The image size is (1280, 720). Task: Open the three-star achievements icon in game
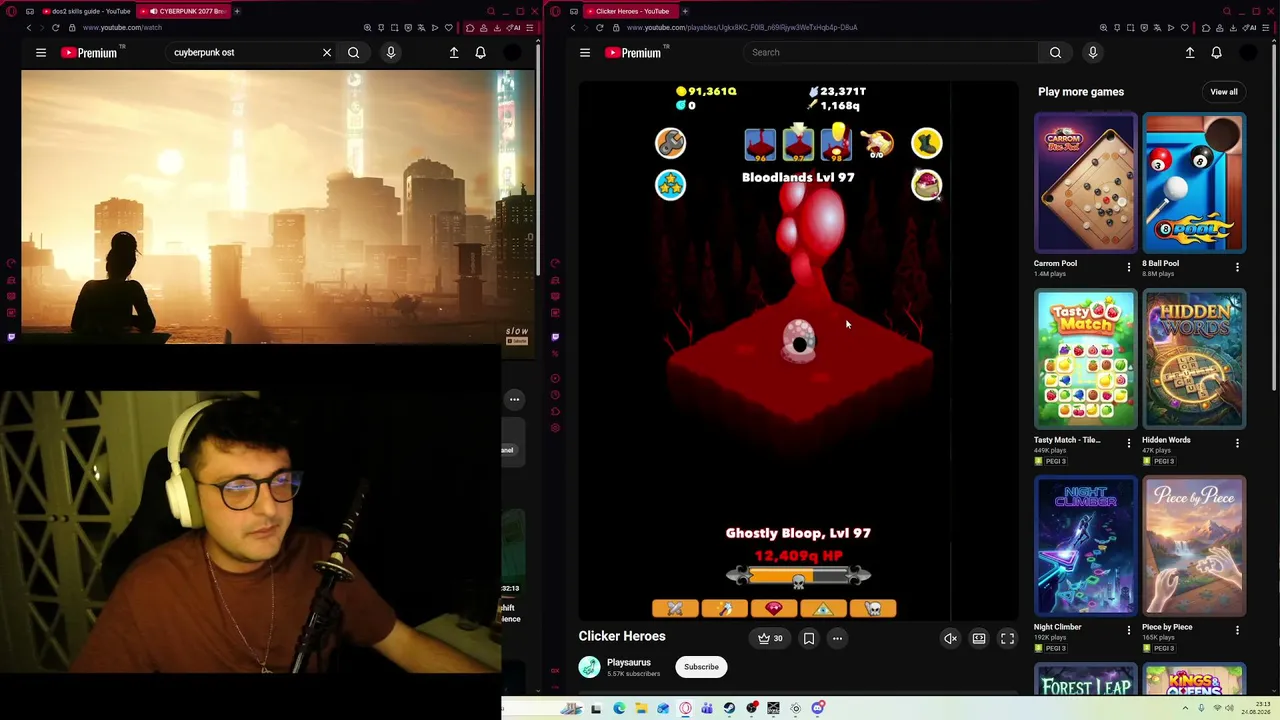coord(670,185)
